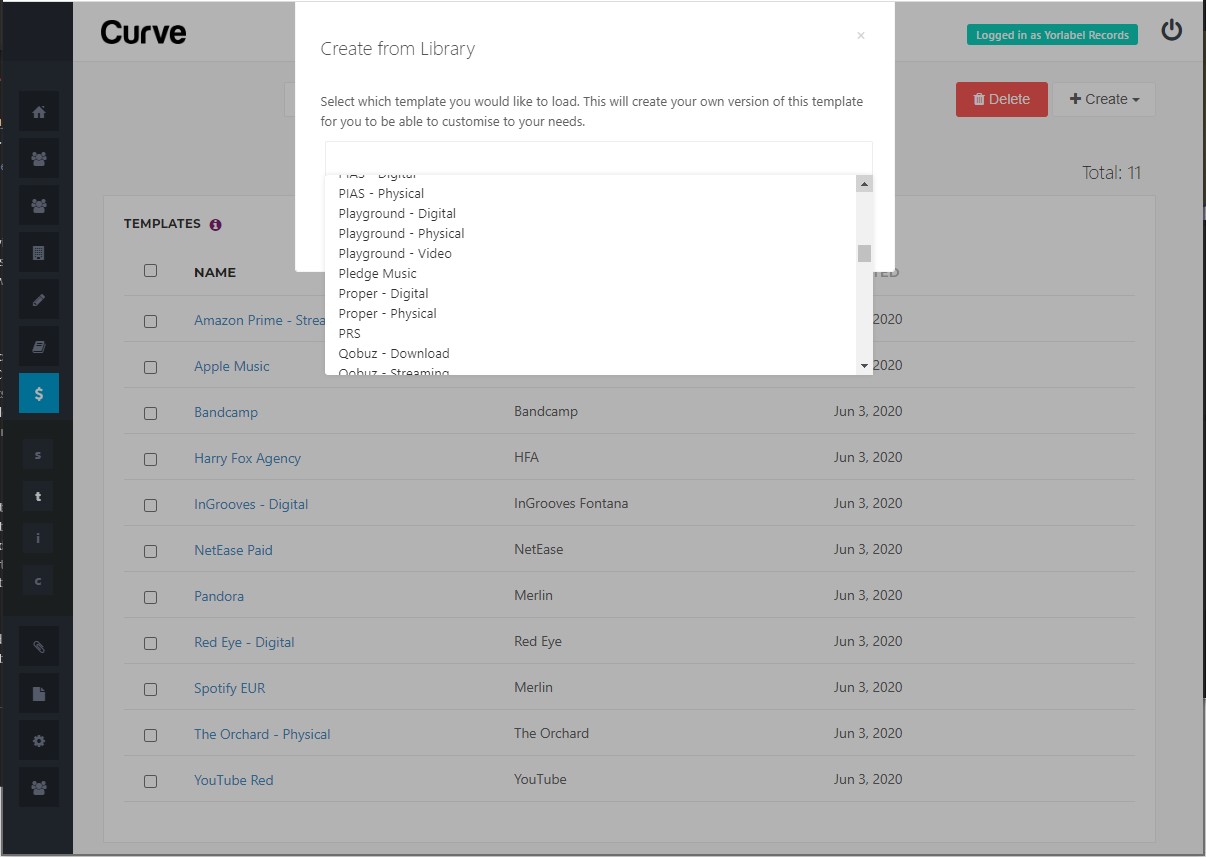This screenshot has width=1206, height=857.
Task: Open the Harry Fox Agency template link
Action: tap(247, 458)
